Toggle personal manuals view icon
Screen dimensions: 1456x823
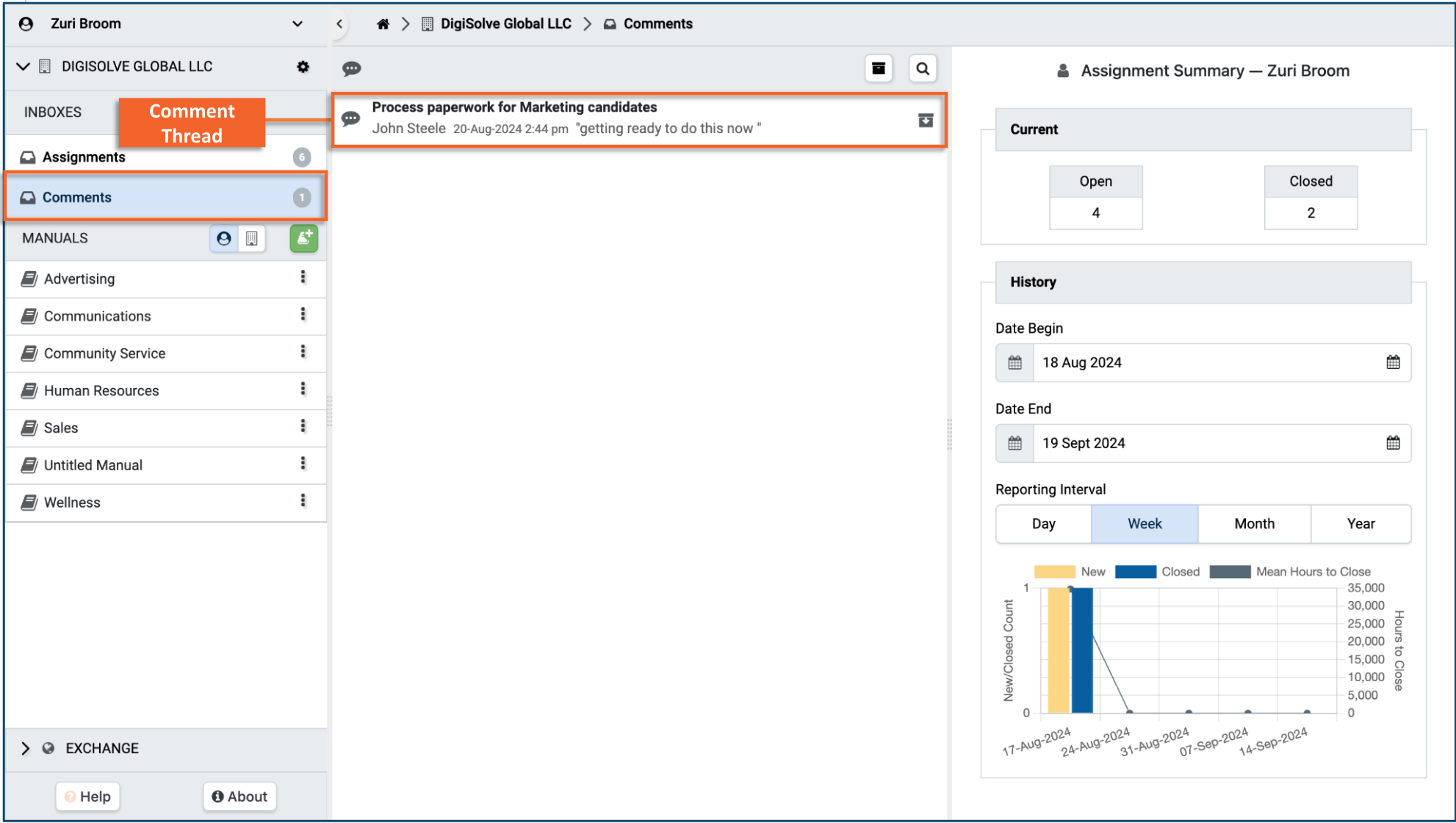pyautogui.click(x=224, y=238)
